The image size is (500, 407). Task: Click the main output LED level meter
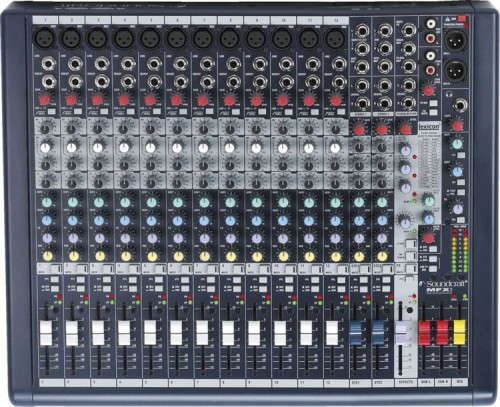coord(459,250)
